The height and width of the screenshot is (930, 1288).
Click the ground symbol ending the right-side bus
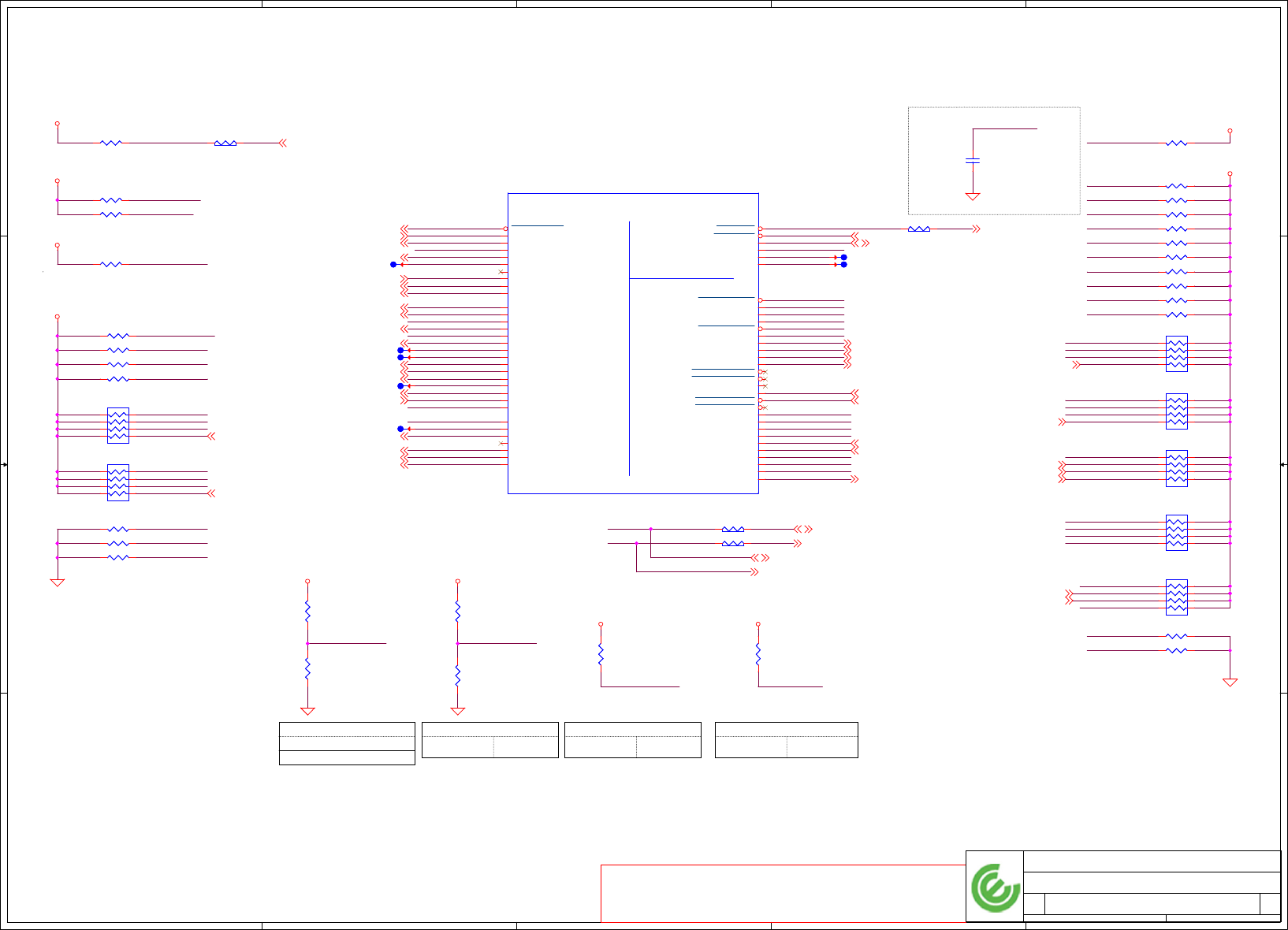click(1230, 683)
